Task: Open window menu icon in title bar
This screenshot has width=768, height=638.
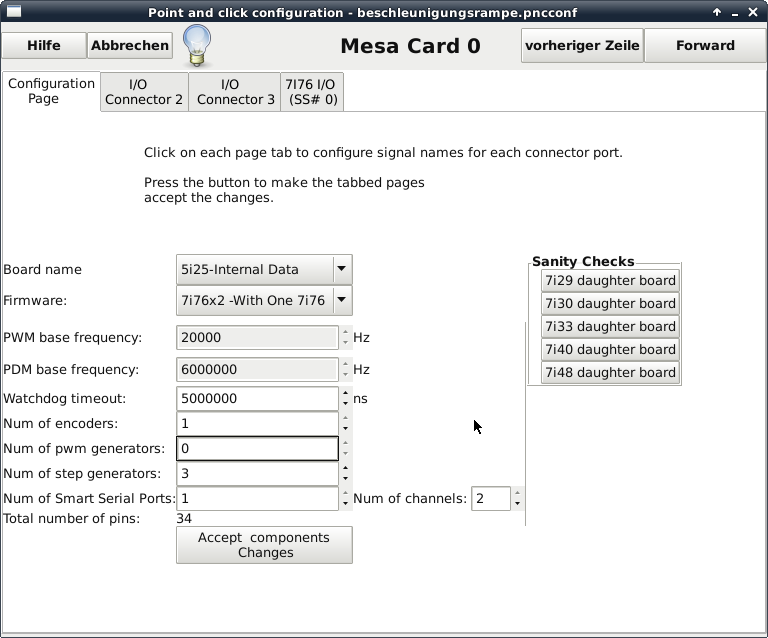Action: coord(14,11)
